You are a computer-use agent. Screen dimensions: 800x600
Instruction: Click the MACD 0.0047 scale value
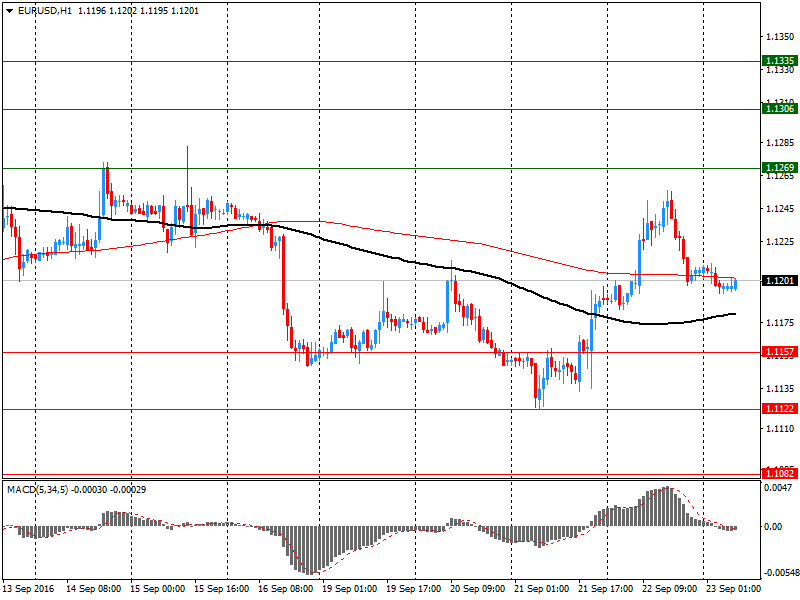tap(778, 488)
